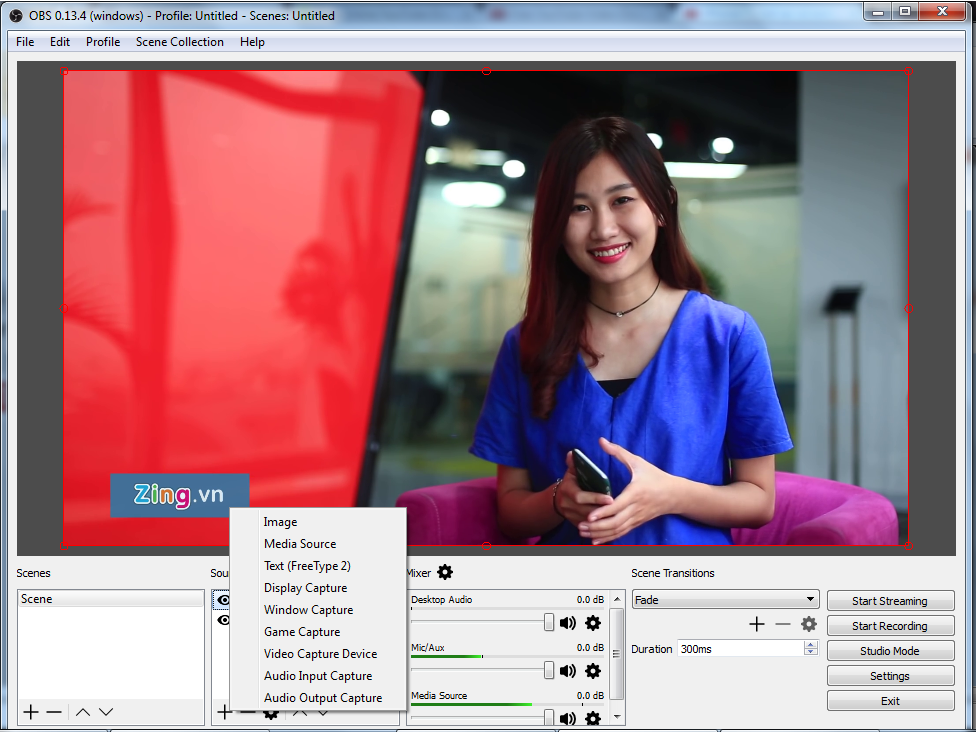
Task: Click the Start Streaming button
Action: click(x=890, y=600)
